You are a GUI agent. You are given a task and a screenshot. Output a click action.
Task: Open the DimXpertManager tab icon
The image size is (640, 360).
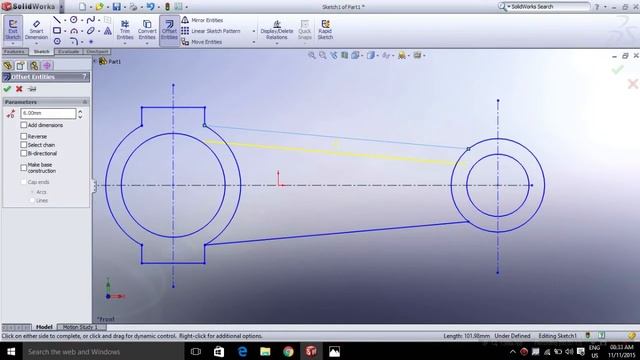pos(47,65)
